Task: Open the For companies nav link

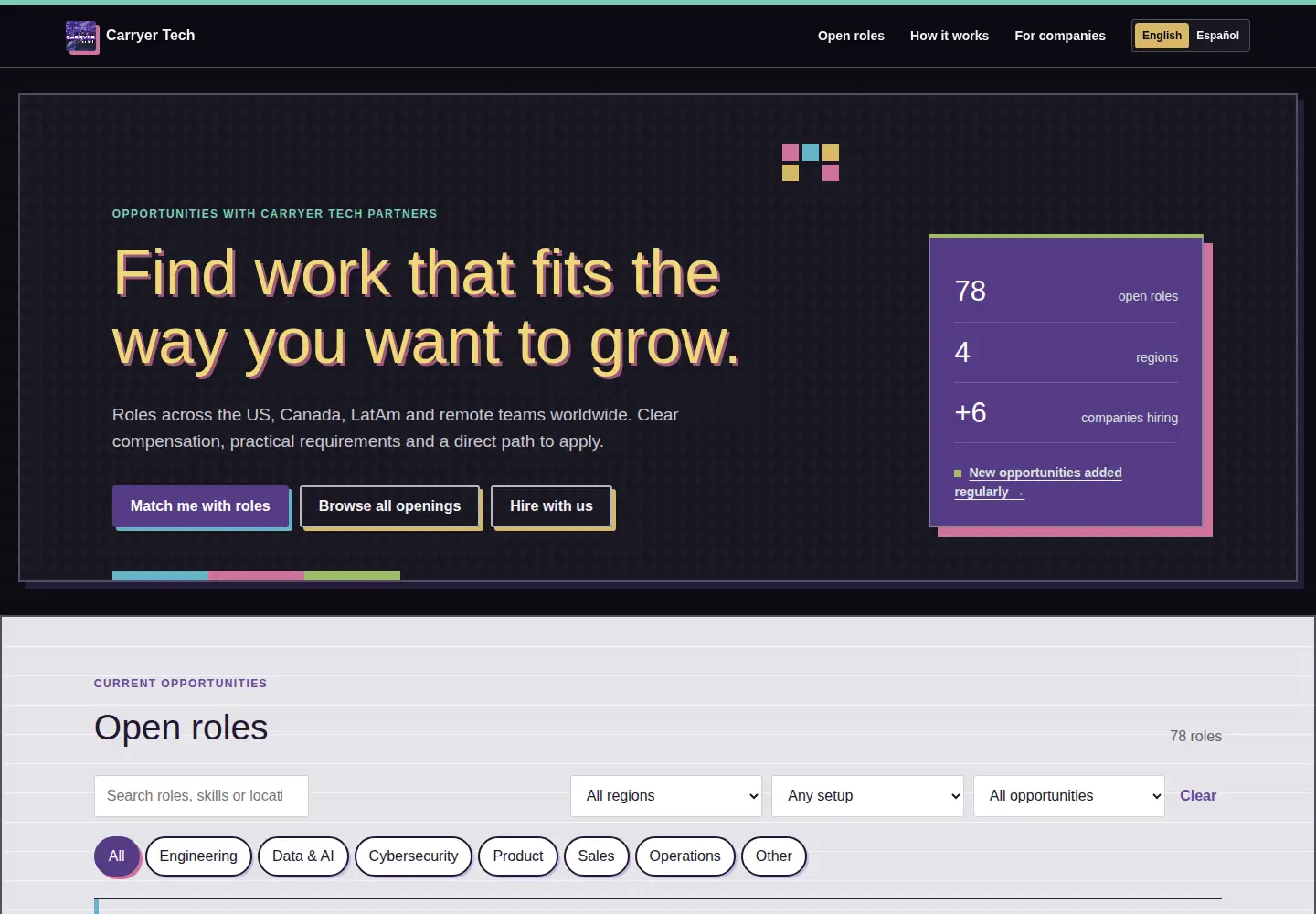Action: point(1060,36)
